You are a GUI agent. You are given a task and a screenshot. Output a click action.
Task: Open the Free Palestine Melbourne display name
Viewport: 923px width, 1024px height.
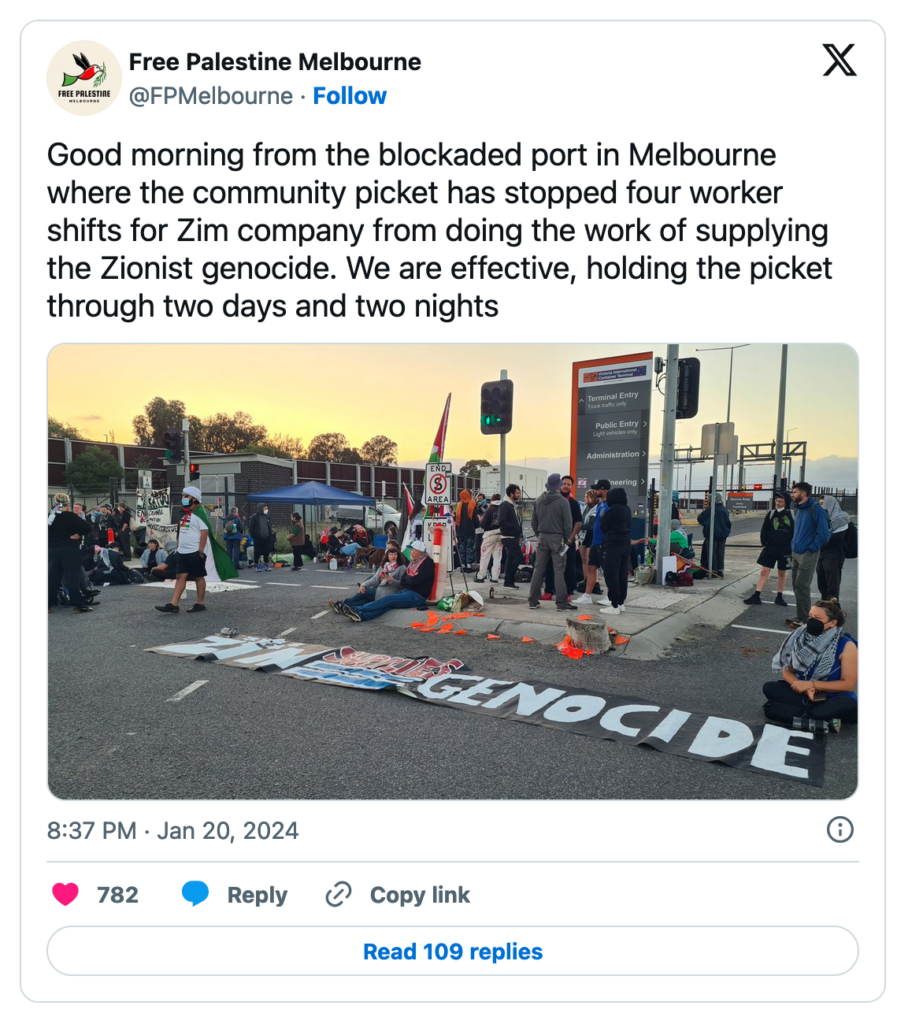(275, 62)
